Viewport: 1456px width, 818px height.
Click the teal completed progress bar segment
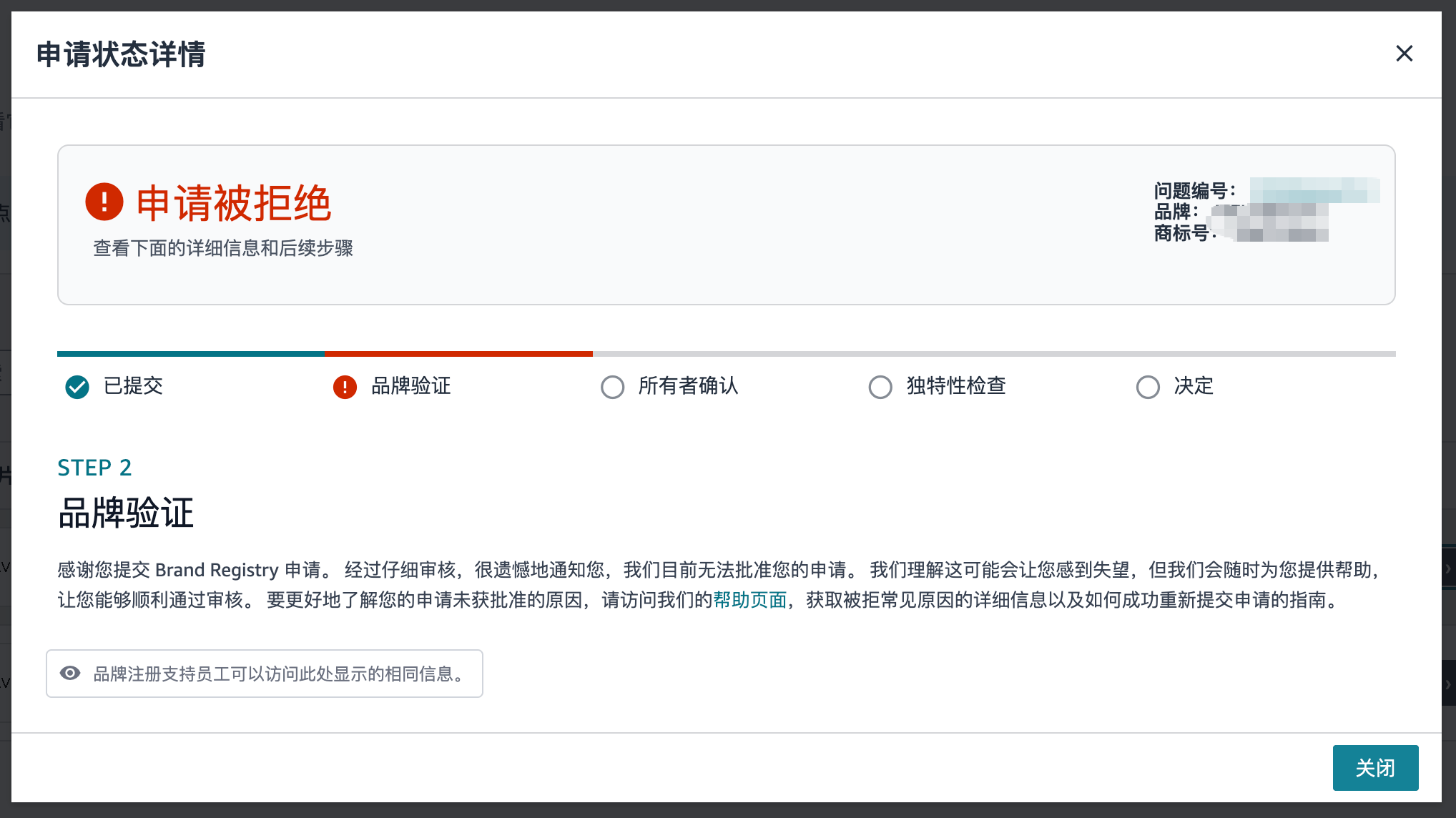click(190, 354)
